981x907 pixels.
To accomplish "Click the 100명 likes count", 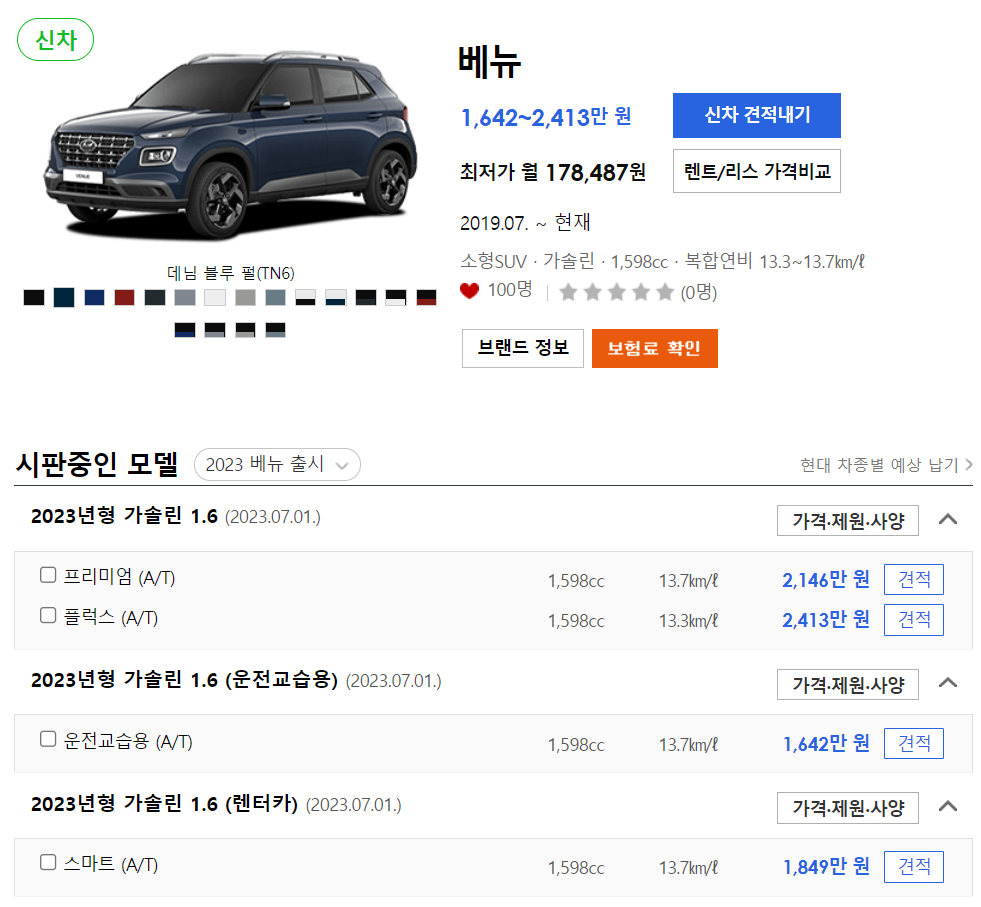I will pos(509,290).
